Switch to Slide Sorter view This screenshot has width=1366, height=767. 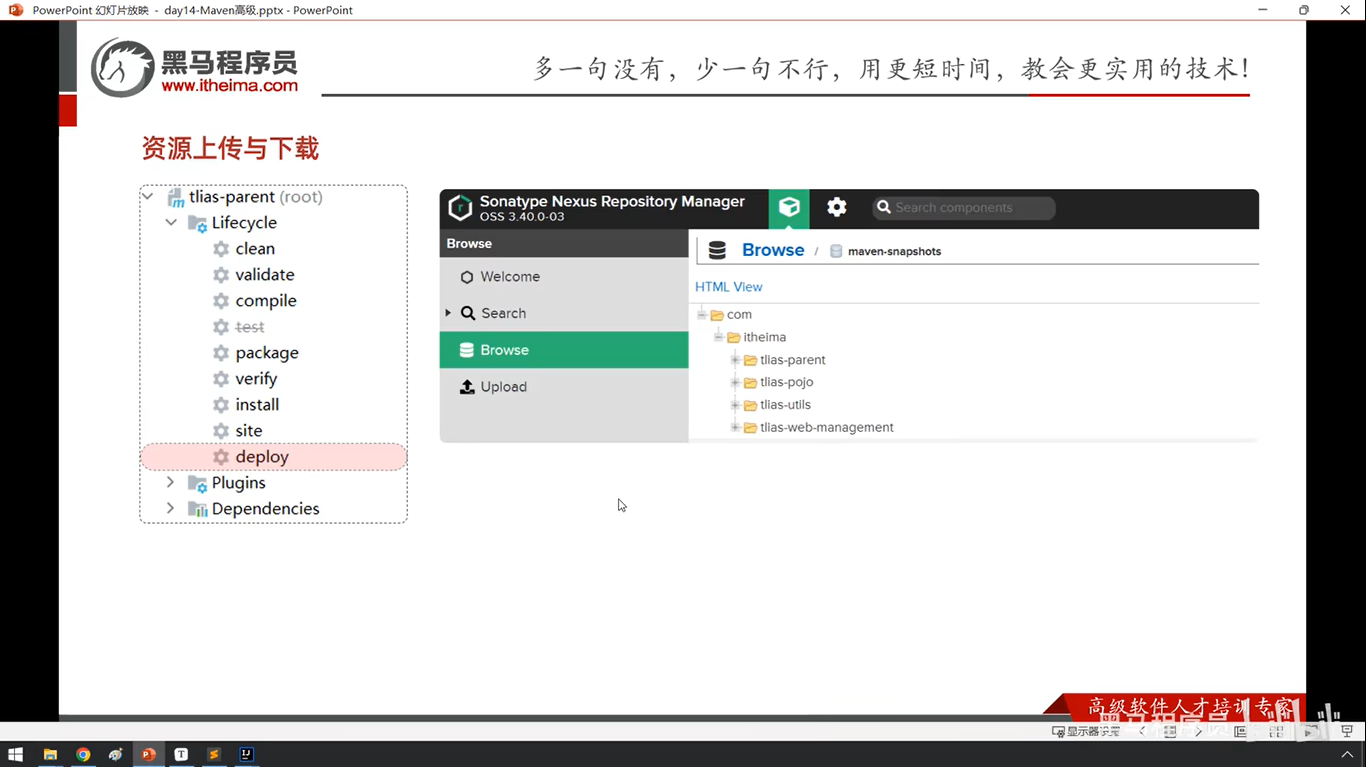point(1276,732)
